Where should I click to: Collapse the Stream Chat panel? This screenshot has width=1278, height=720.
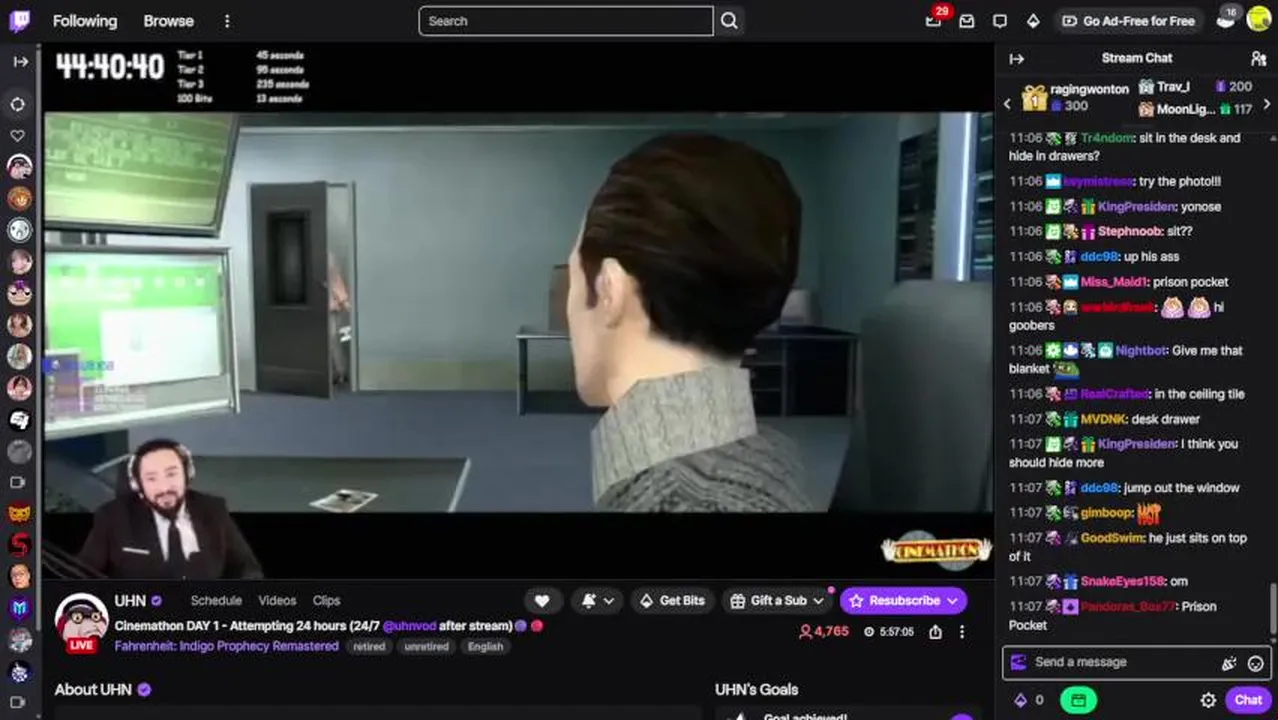pyautogui.click(x=1017, y=59)
